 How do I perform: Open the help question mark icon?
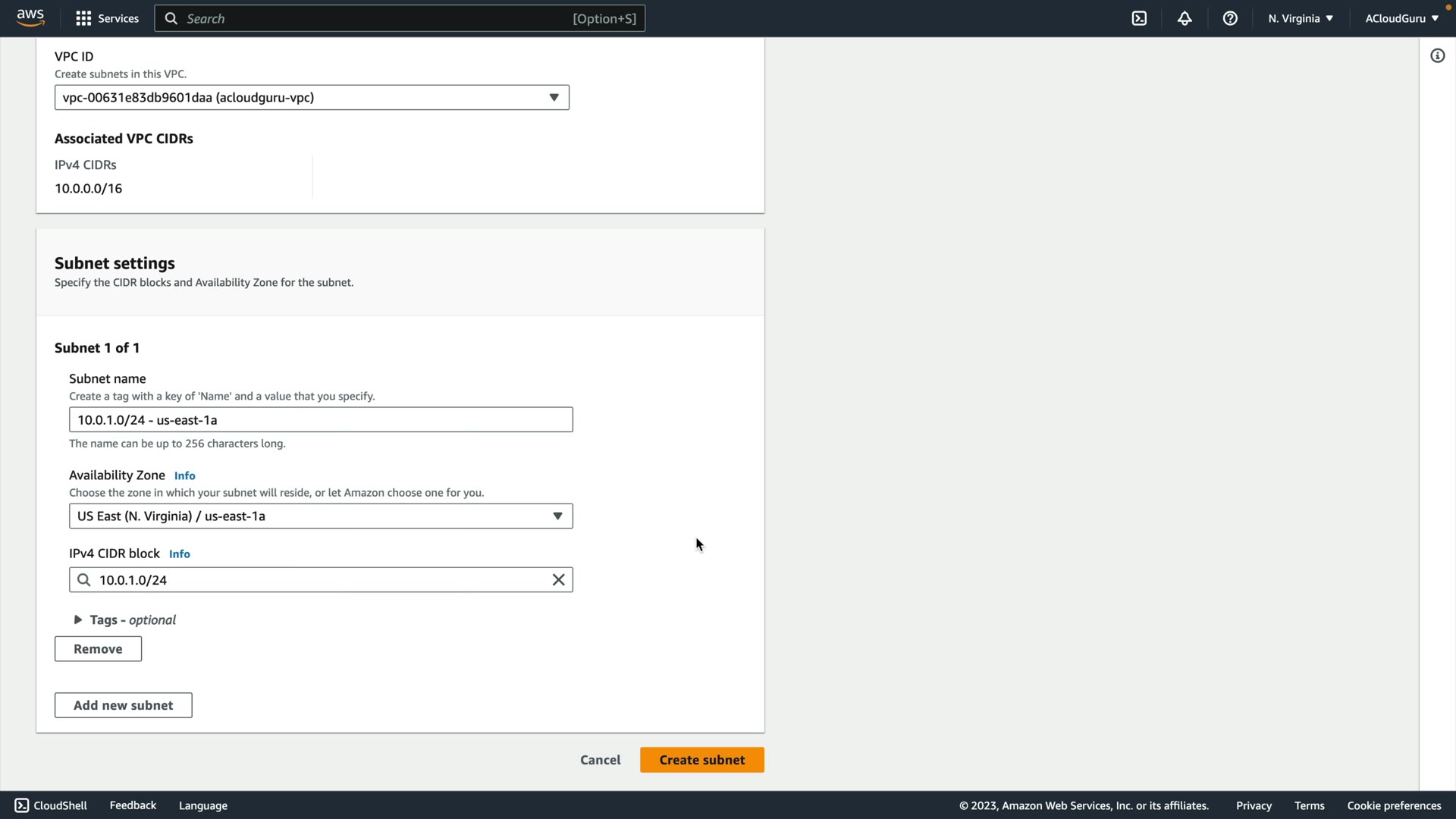pos(1230,18)
